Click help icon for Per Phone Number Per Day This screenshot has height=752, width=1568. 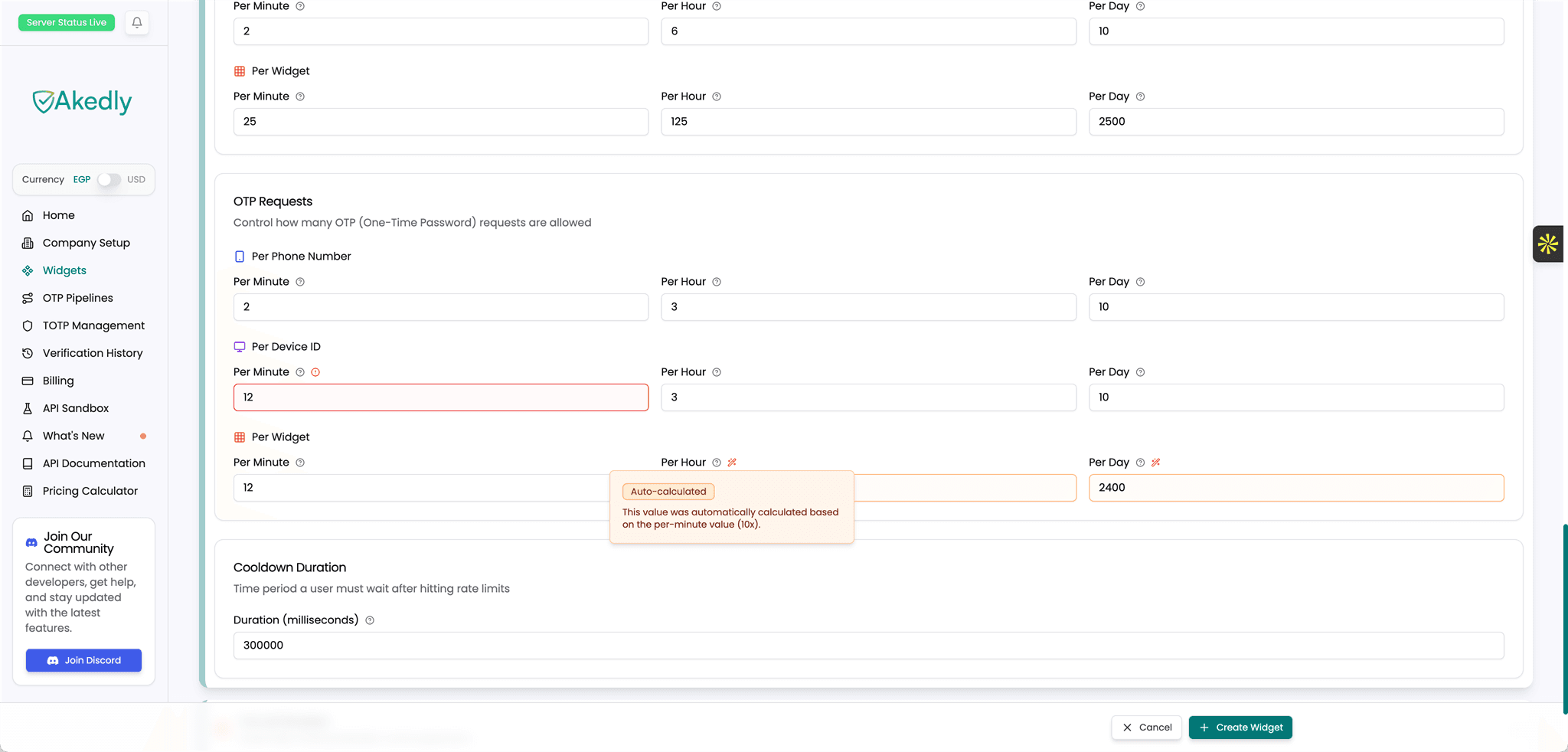point(1140,282)
